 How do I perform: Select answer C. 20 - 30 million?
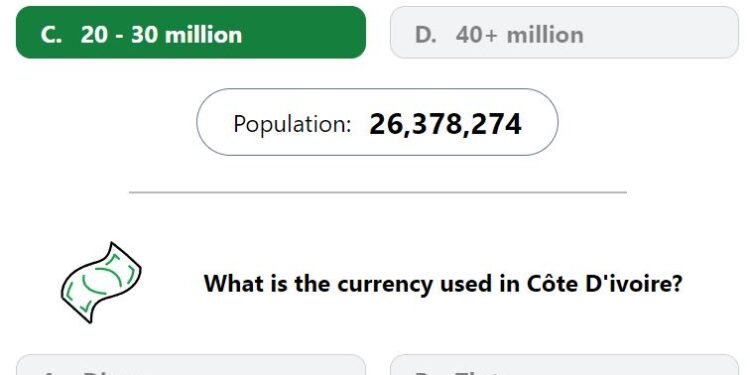tap(191, 33)
